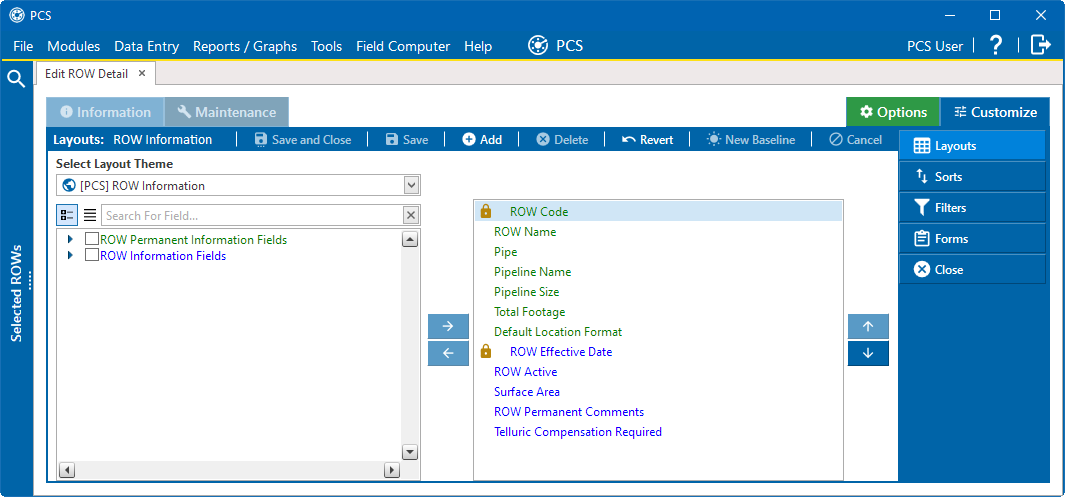The width and height of the screenshot is (1065, 497).
Task: Click lock icon beside ROW Effective Date
Action: point(486,351)
